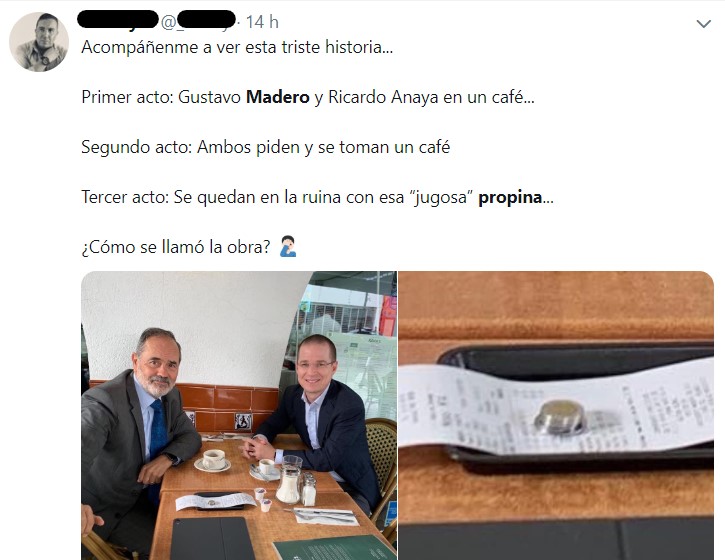Click the question ¿Cómo se llamó la obra?
725x560 pixels.
(x=176, y=247)
